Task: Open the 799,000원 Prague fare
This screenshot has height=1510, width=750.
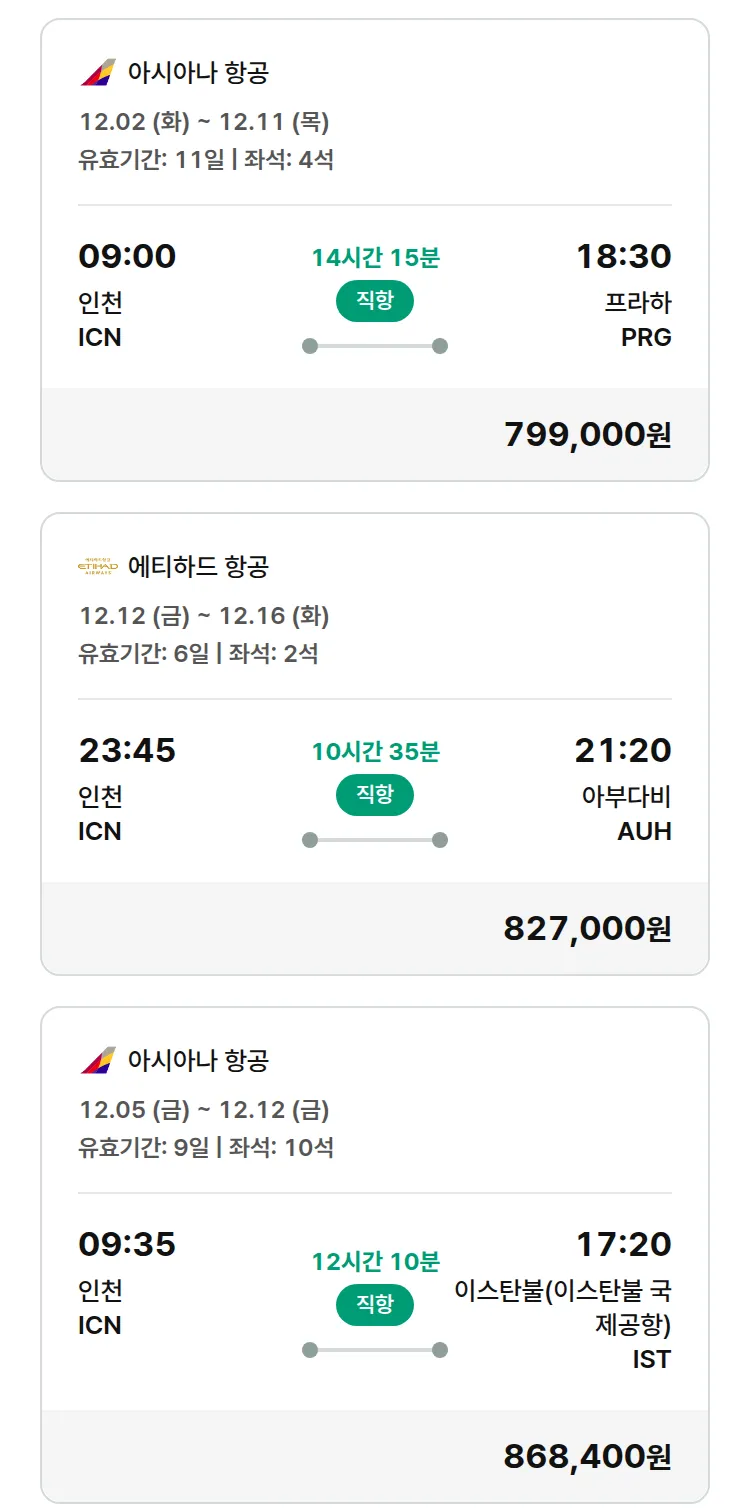Action: (587, 435)
